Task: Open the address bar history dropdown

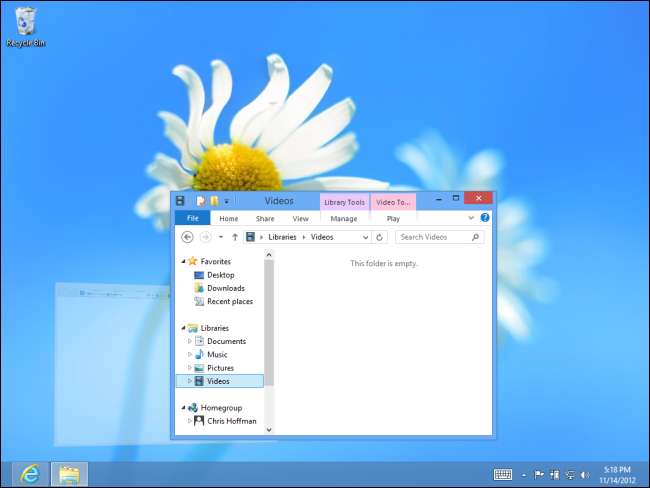Action: 366,237
